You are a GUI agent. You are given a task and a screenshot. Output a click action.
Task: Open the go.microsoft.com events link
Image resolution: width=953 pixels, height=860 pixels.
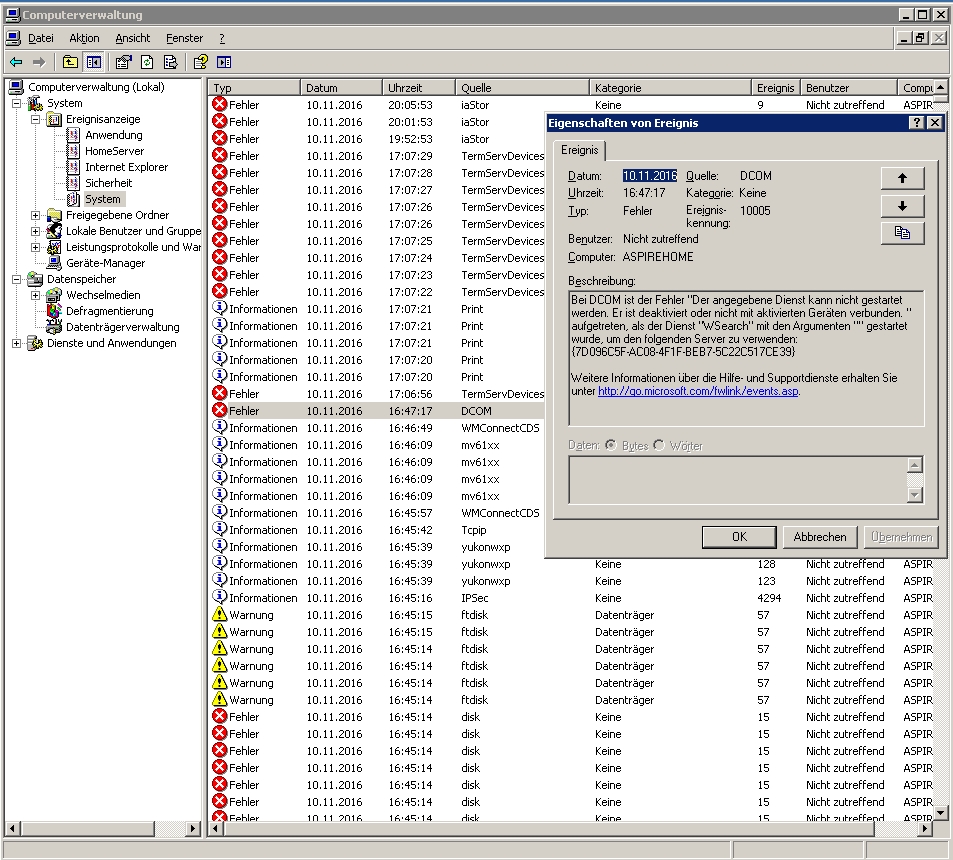(698, 391)
